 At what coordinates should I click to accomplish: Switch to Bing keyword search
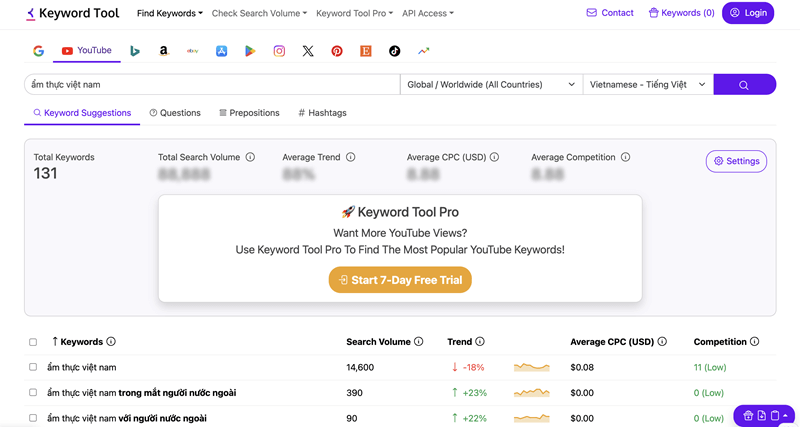click(x=135, y=51)
